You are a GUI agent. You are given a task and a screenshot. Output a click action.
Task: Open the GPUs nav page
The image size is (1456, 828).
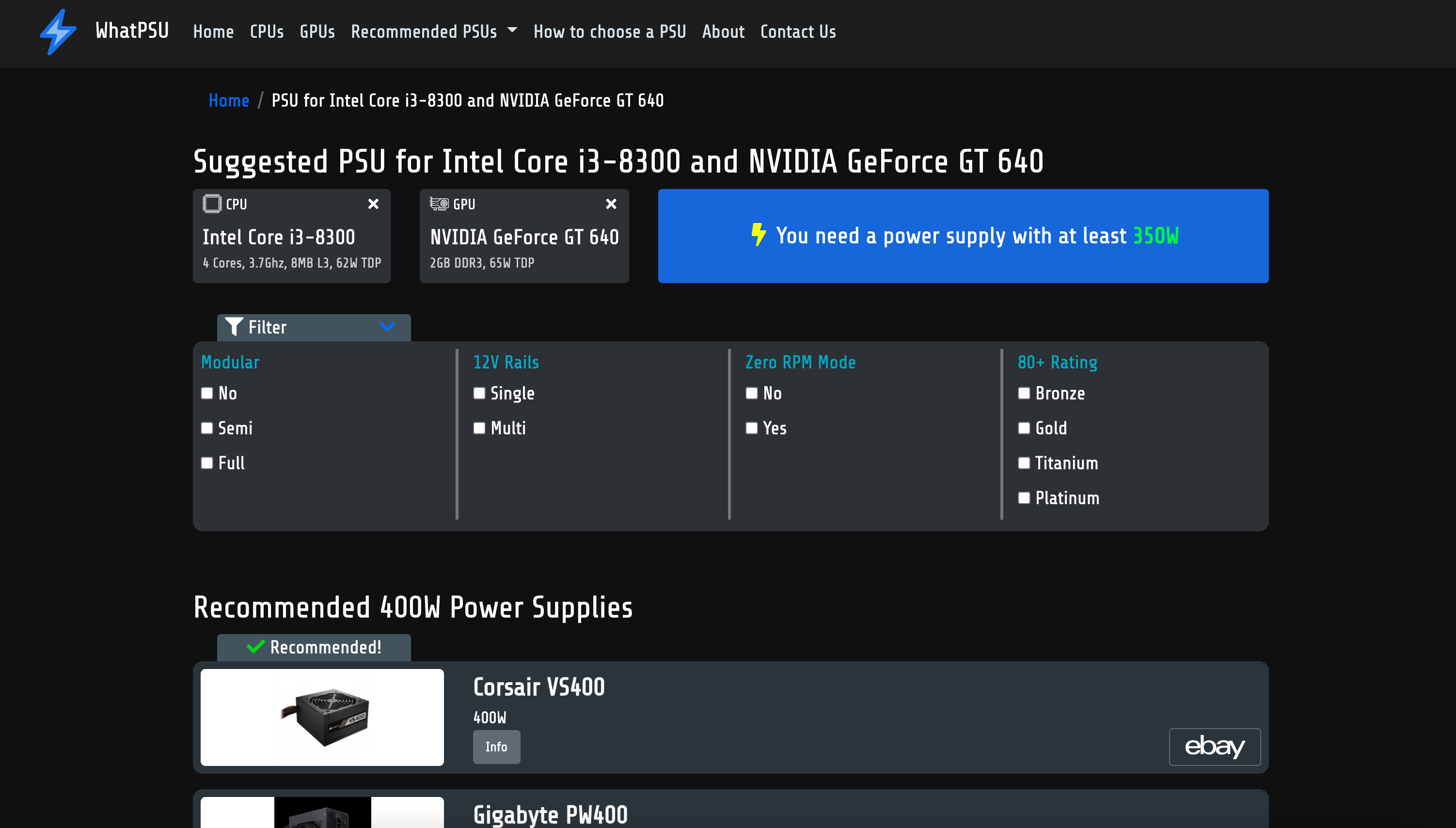click(x=317, y=32)
